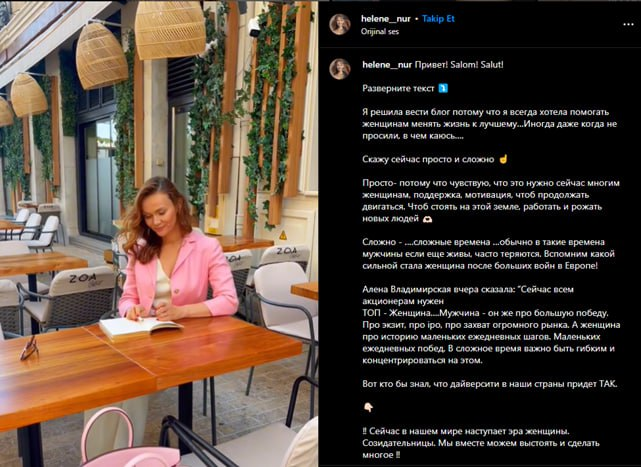641x467 pixels.
Task: Open helene__nur profile from the header username
Action: click(385, 19)
